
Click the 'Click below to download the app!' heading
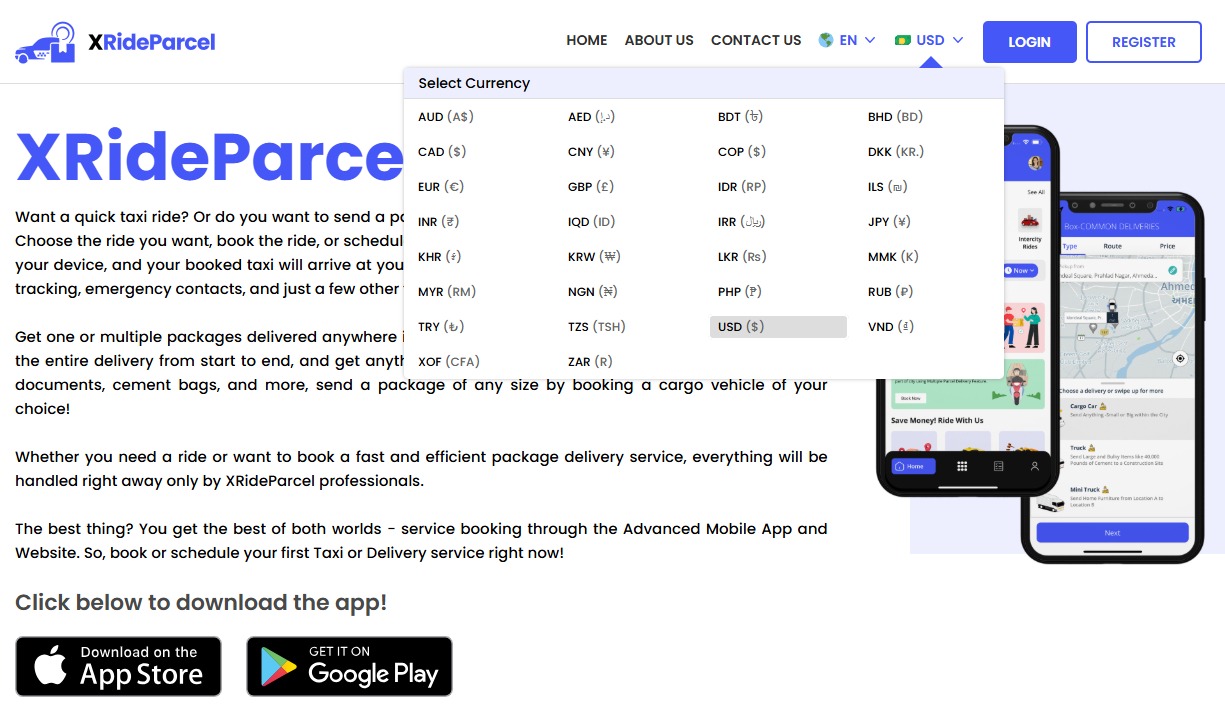pyautogui.click(x=201, y=603)
